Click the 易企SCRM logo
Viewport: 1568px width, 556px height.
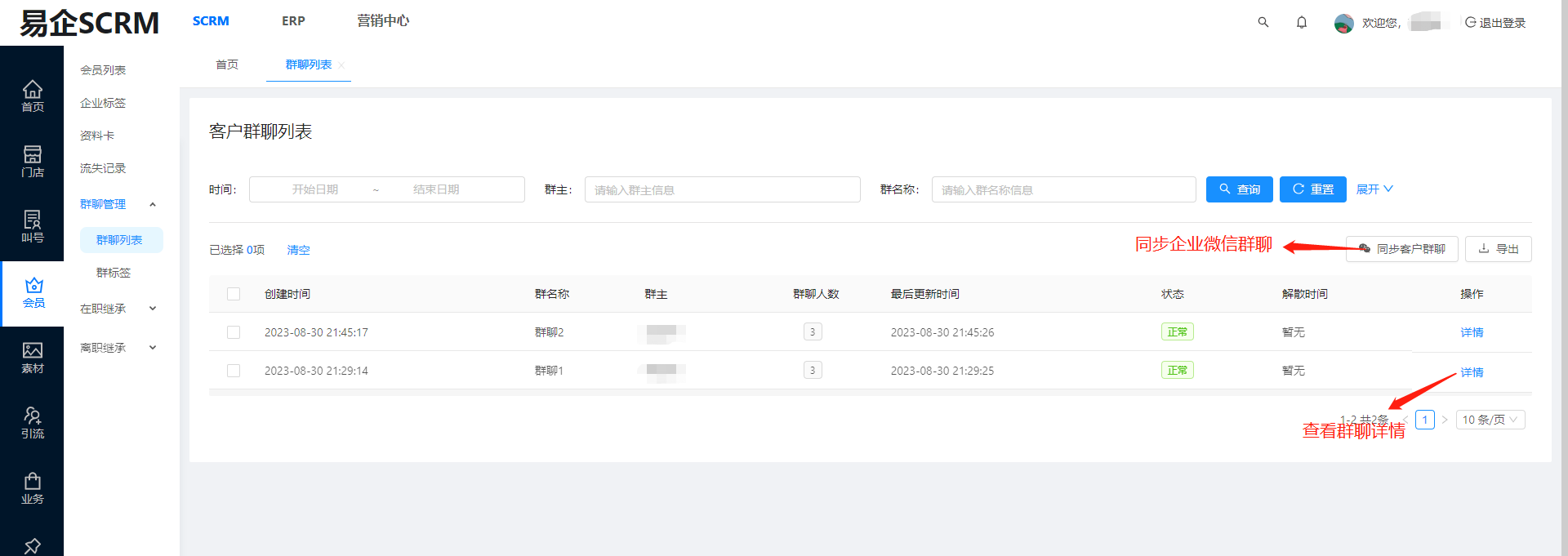89,23
